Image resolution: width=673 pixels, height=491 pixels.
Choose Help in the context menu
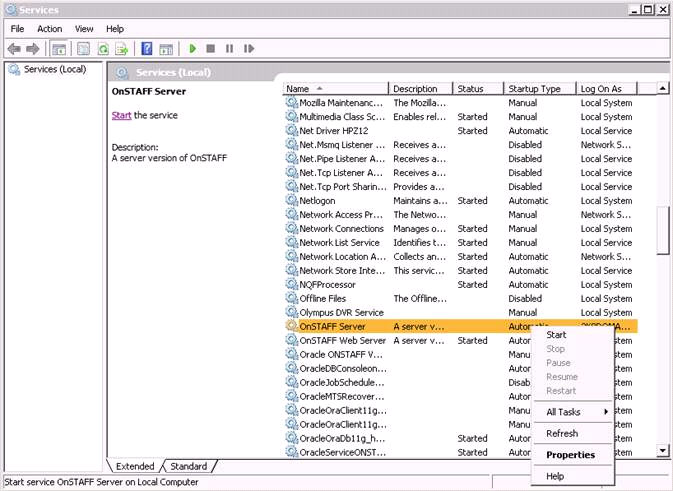[572, 476]
